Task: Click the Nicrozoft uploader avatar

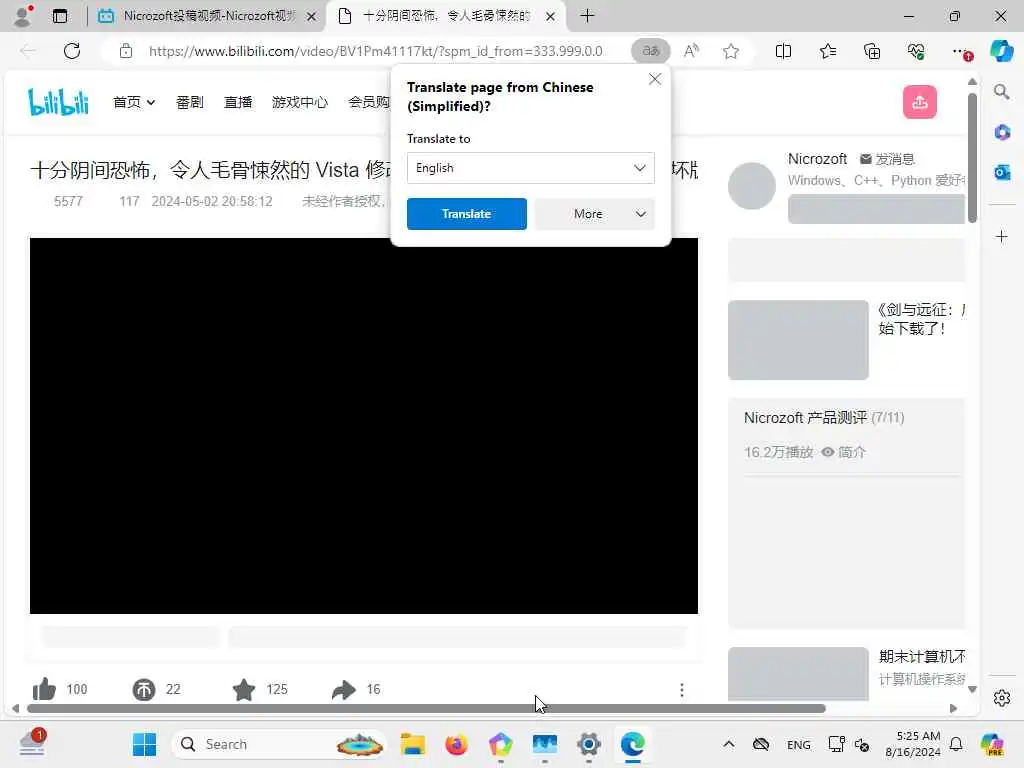Action: 752,186
